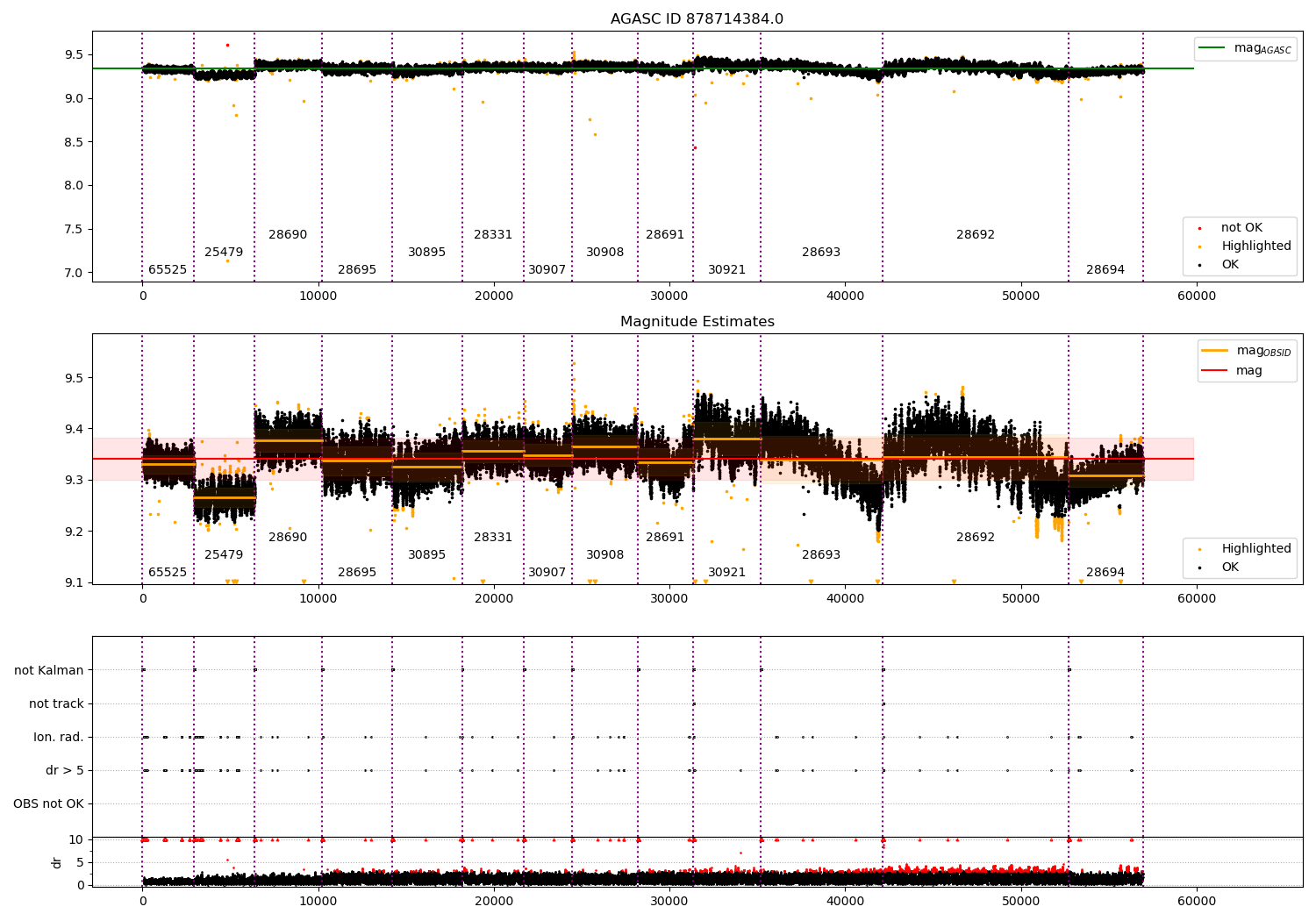Click the 9.2 y-axis tick label
The height and width of the screenshot is (921, 1316).
tap(75, 532)
